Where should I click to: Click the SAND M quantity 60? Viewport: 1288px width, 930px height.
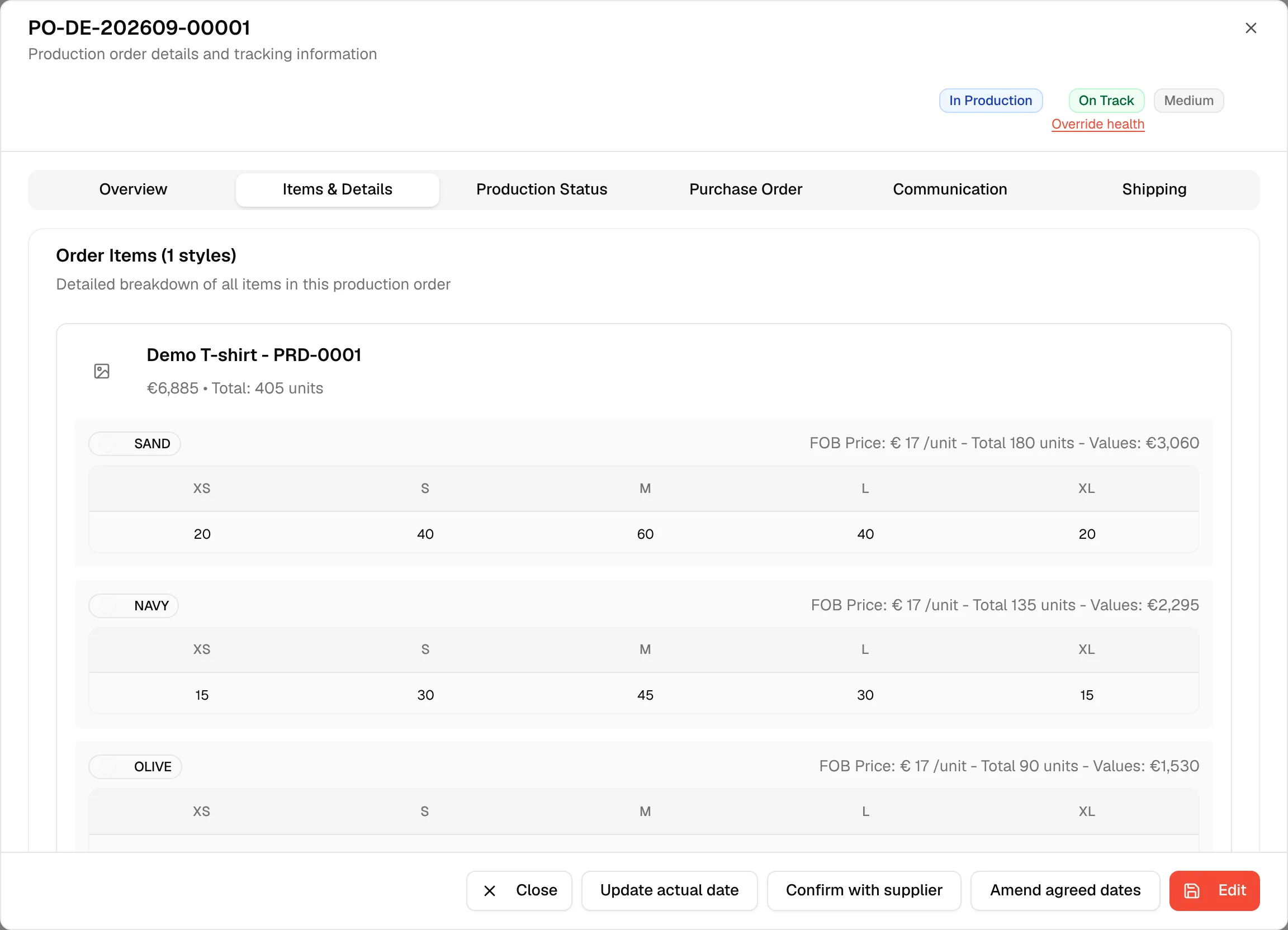pyautogui.click(x=645, y=534)
